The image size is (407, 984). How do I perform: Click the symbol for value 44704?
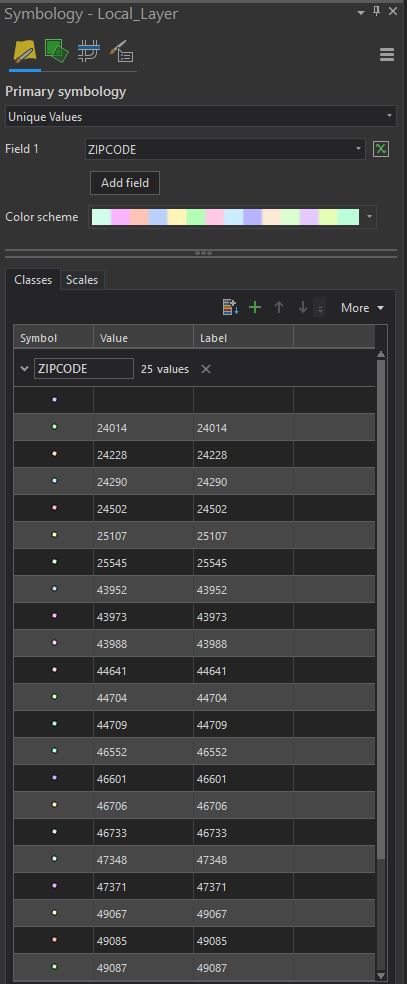54,697
